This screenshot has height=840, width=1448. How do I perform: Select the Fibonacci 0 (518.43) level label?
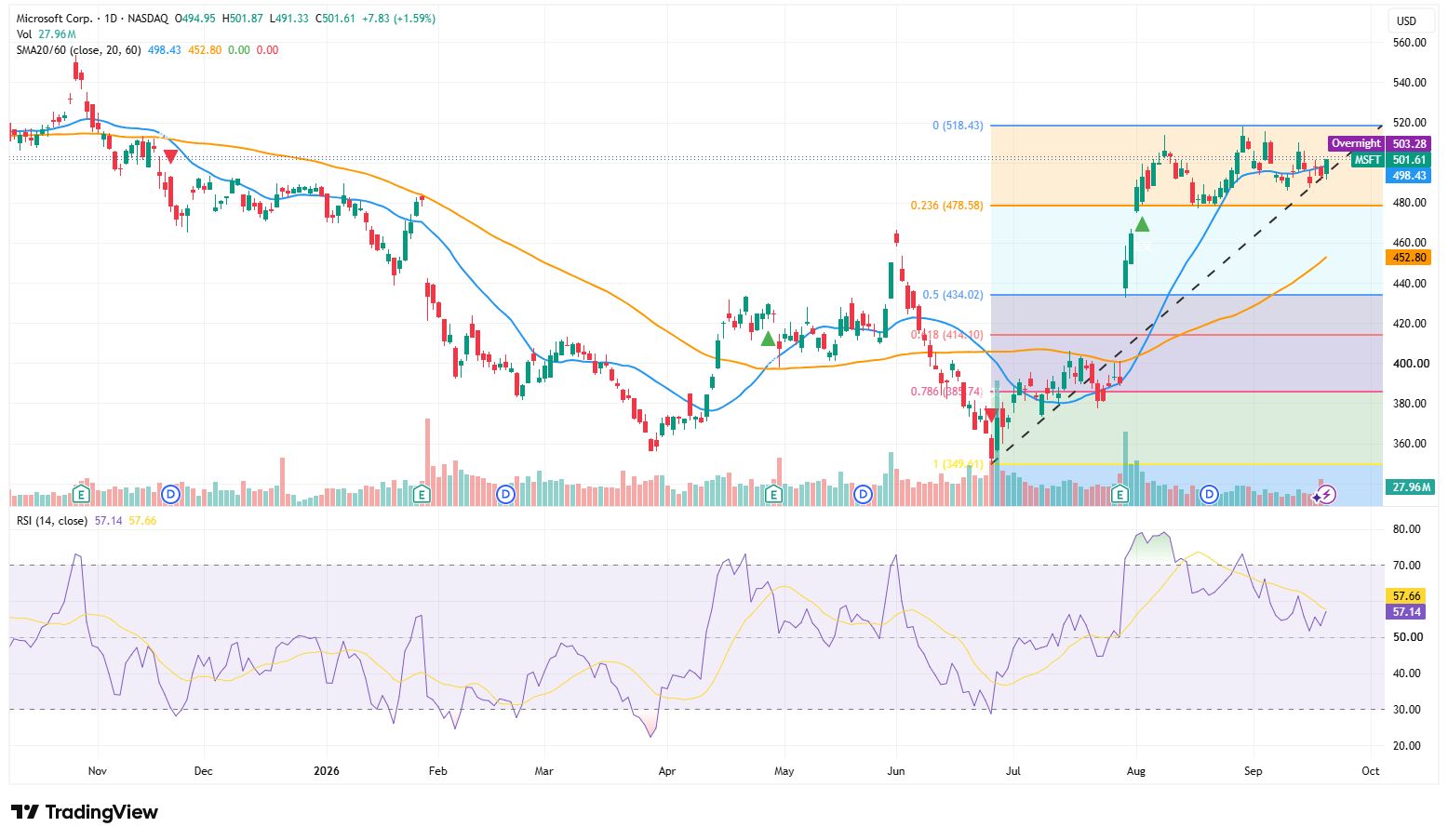[x=958, y=126]
